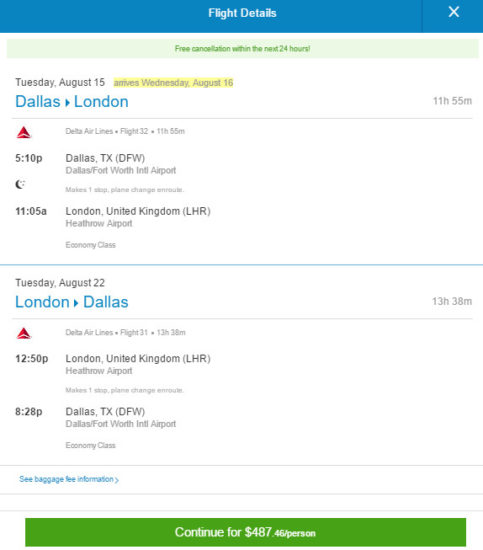This screenshot has height=550, width=483.
Task: Close the Flight Details dialog
Action: 454,12
